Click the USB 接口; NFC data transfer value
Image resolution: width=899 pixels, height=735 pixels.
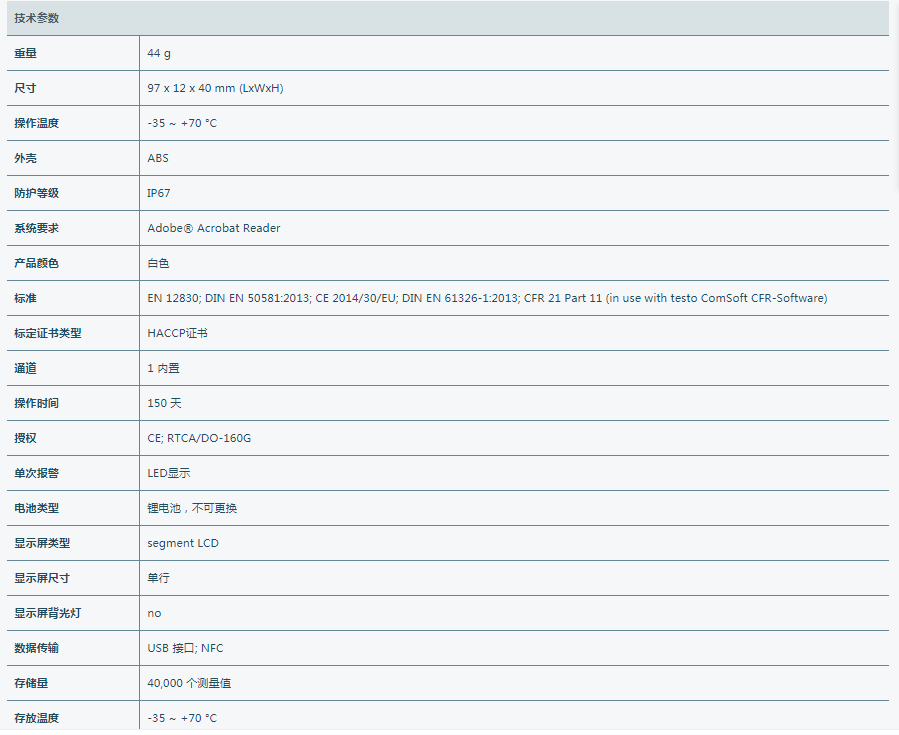pos(185,648)
